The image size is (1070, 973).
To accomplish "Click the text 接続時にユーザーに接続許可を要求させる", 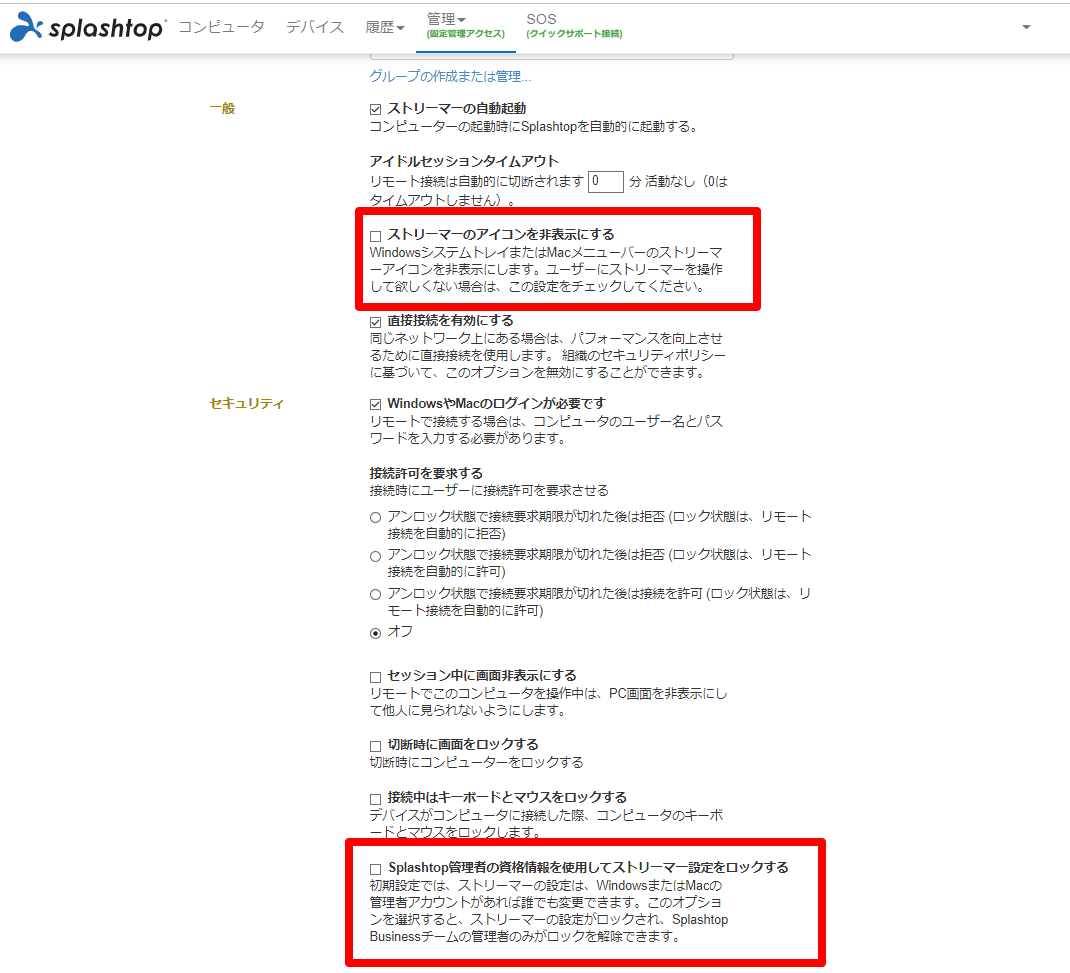I will coord(489,491).
